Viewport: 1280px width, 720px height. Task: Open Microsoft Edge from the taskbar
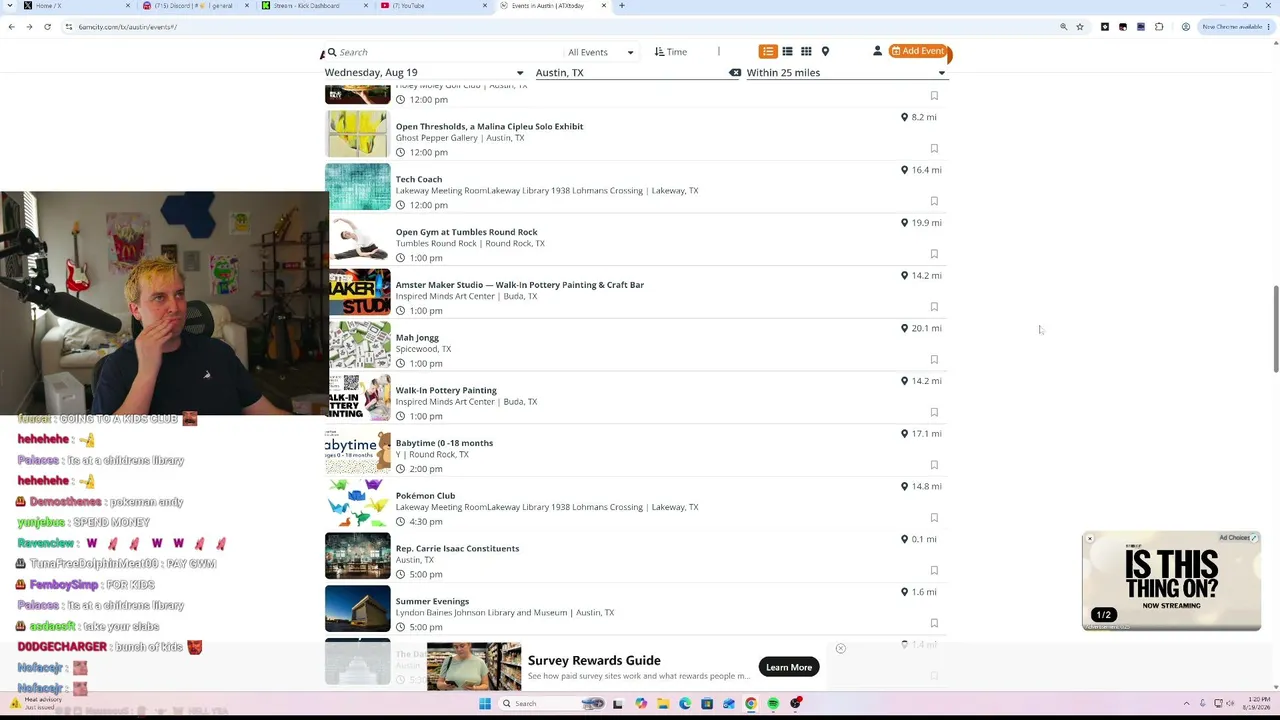pyautogui.click(x=685, y=704)
